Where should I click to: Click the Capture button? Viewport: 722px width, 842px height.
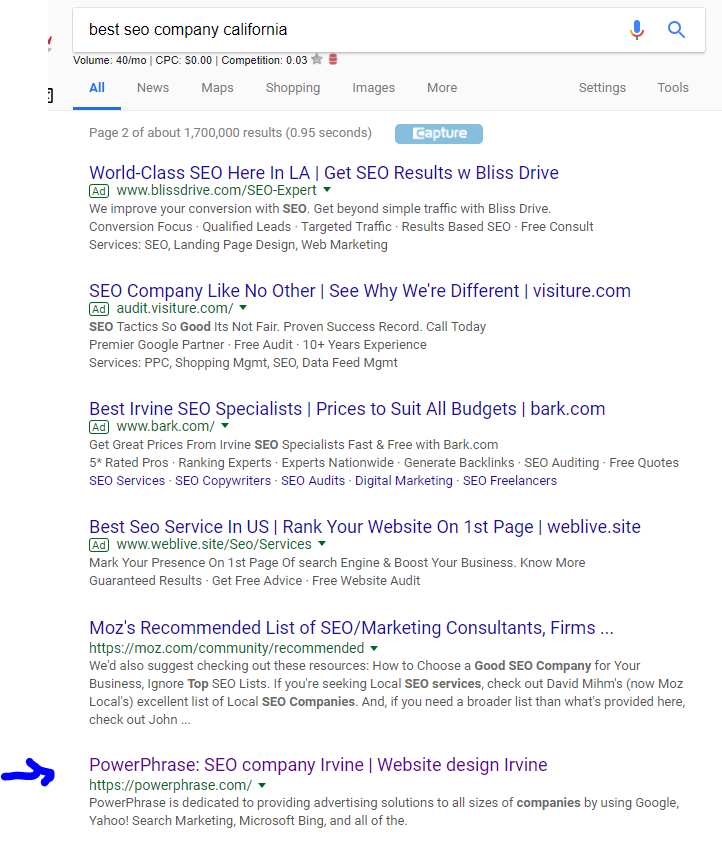tap(439, 134)
